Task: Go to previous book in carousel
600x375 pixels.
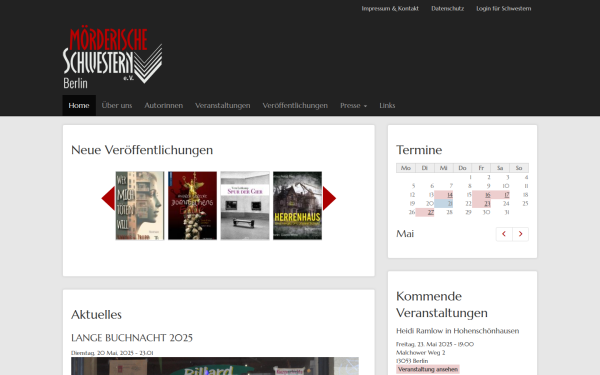Action: [108, 198]
